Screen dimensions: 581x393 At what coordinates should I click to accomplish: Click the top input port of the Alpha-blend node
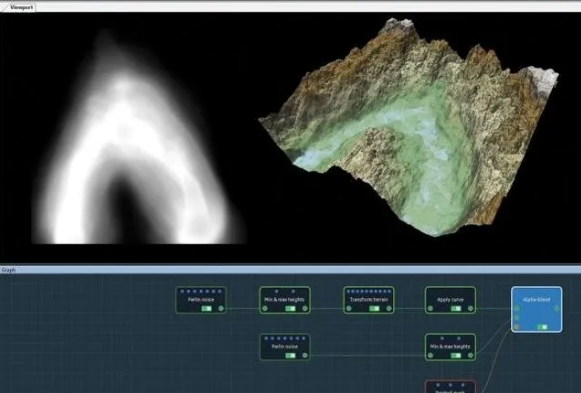517,308
